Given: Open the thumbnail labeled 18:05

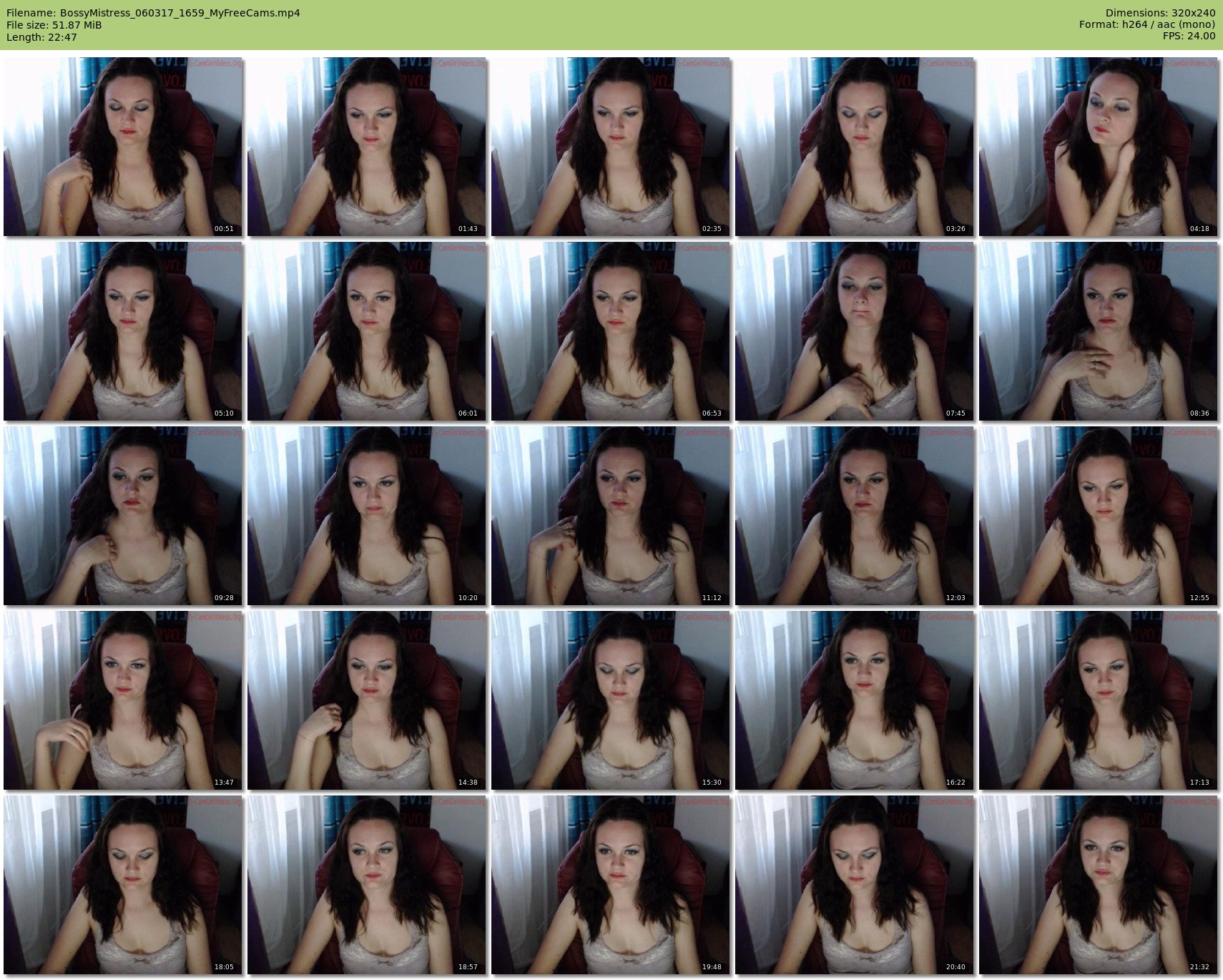Looking at the screenshot, I should tap(123, 885).
